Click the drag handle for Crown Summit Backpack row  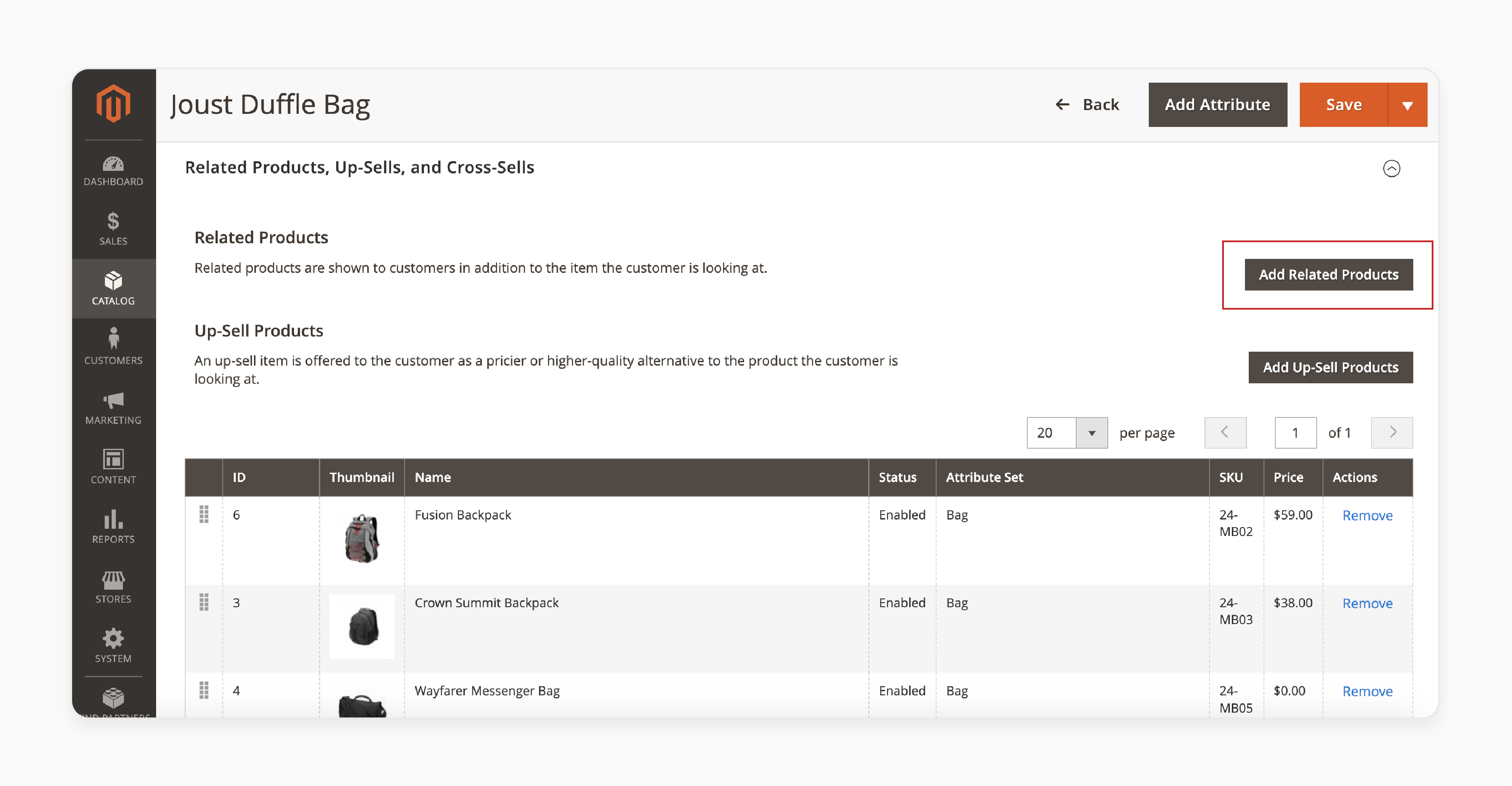(x=204, y=603)
